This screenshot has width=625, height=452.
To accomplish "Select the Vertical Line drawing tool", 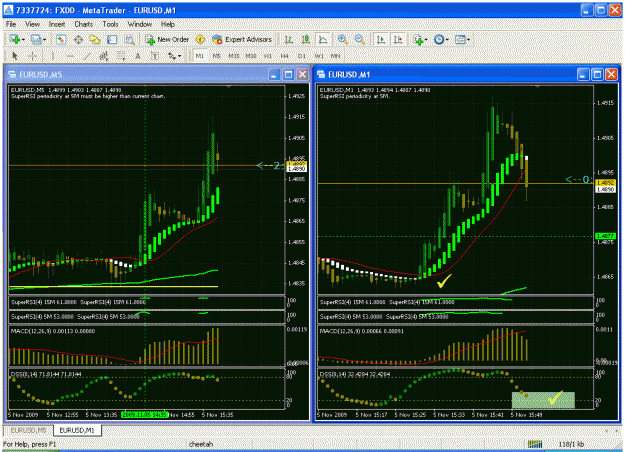I will point(53,56).
